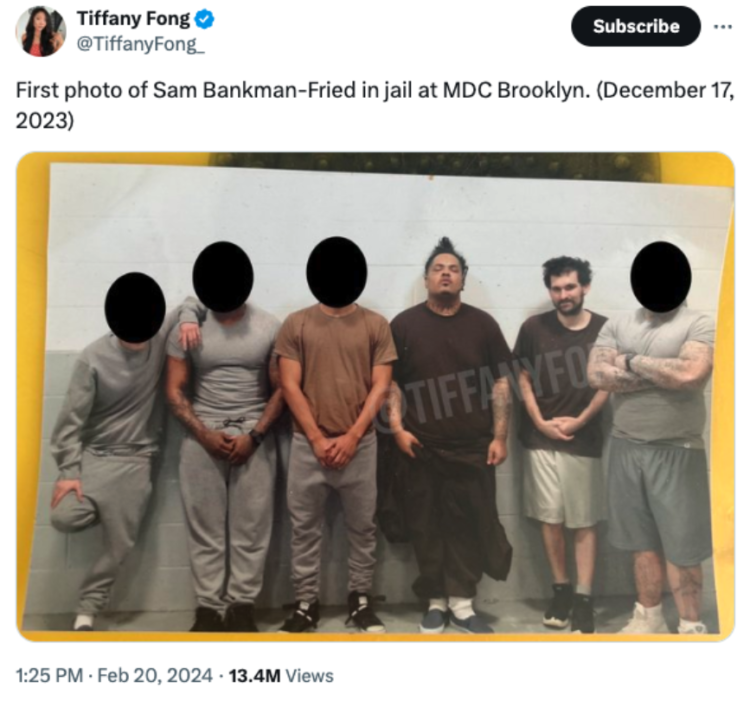Click the white shorts in the photo
750x701 pixels.
pos(561,488)
